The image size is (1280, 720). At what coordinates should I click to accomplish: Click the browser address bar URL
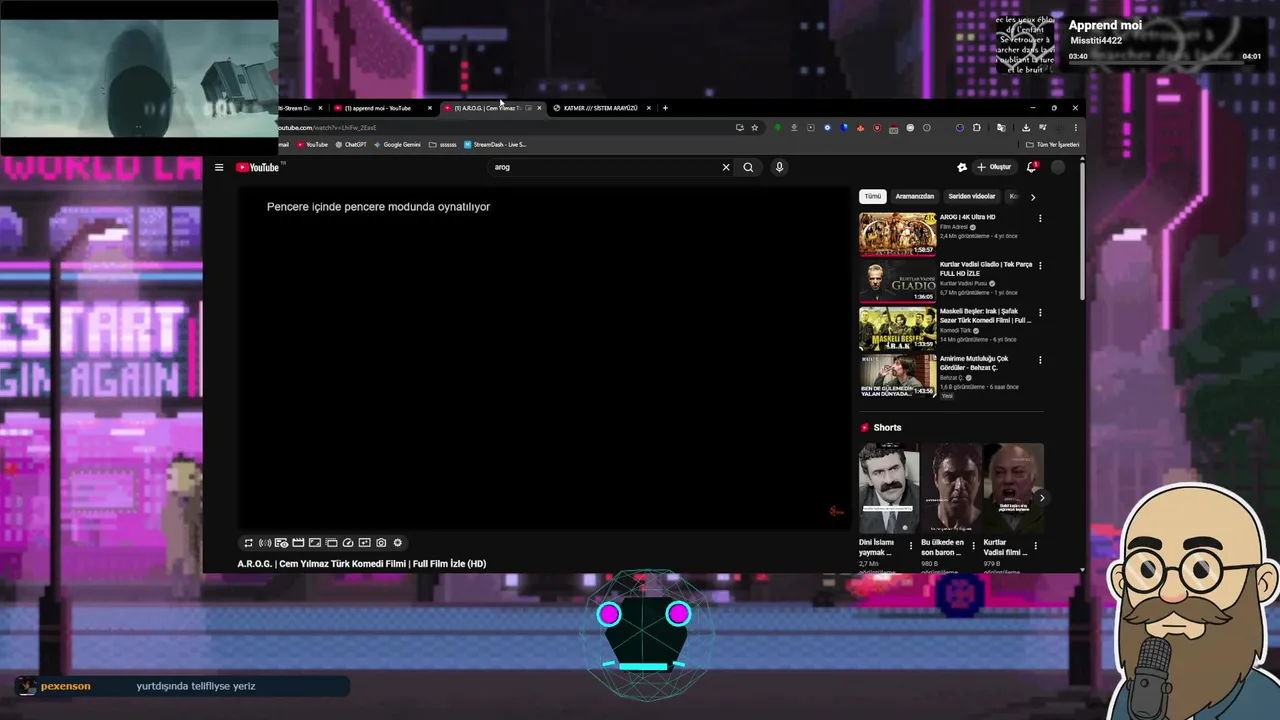pos(328,127)
